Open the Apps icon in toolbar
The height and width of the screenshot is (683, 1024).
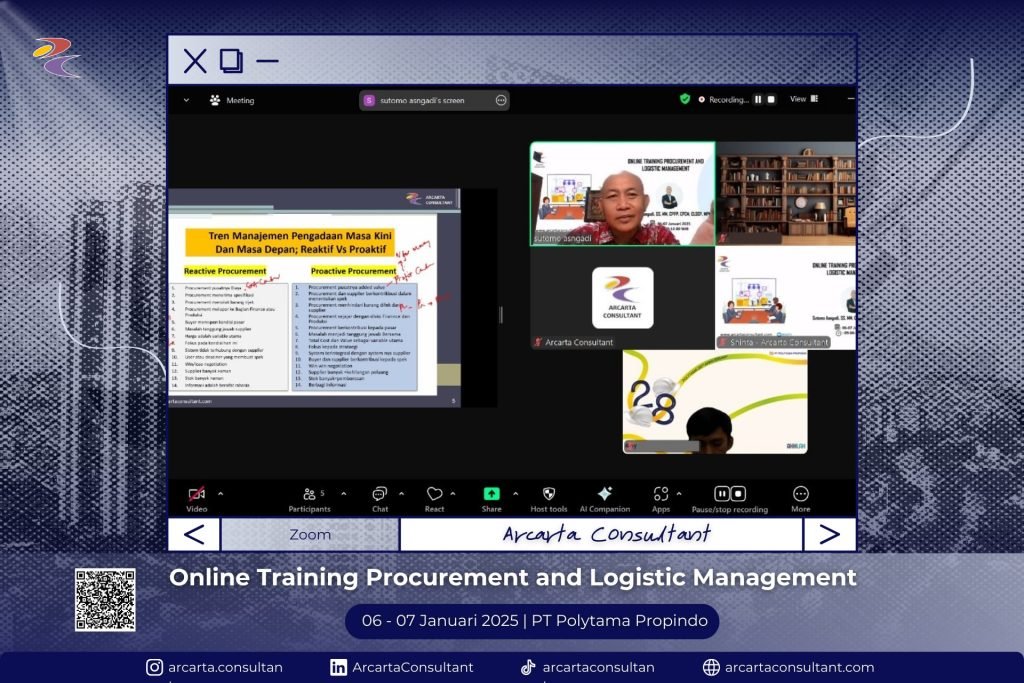pyautogui.click(x=660, y=494)
